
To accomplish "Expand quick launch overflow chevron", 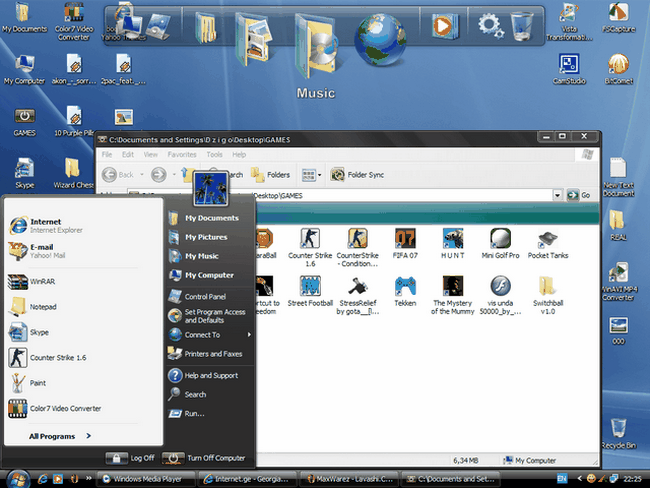I will 88,478.
